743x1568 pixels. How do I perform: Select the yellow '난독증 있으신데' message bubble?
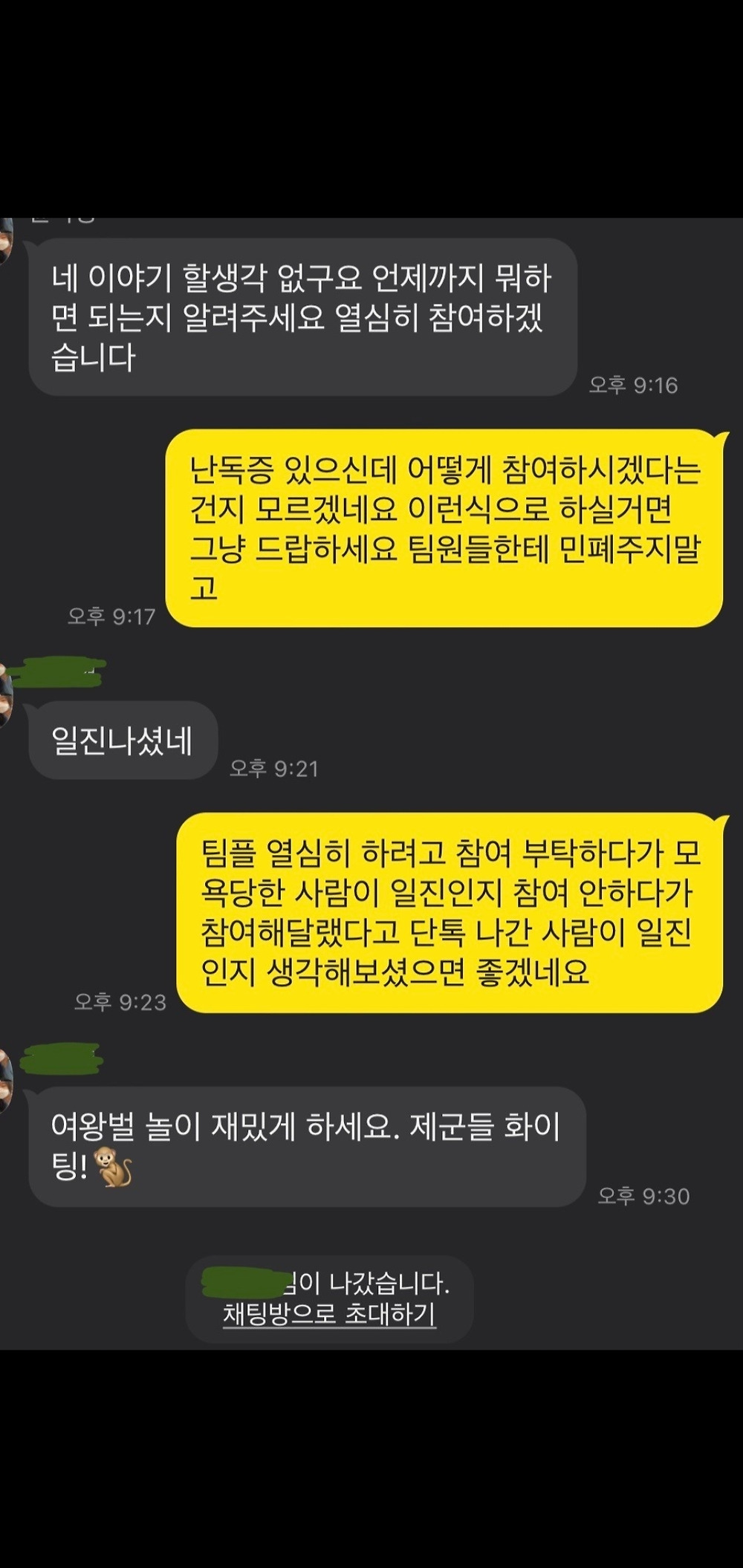(x=444, y=528)
